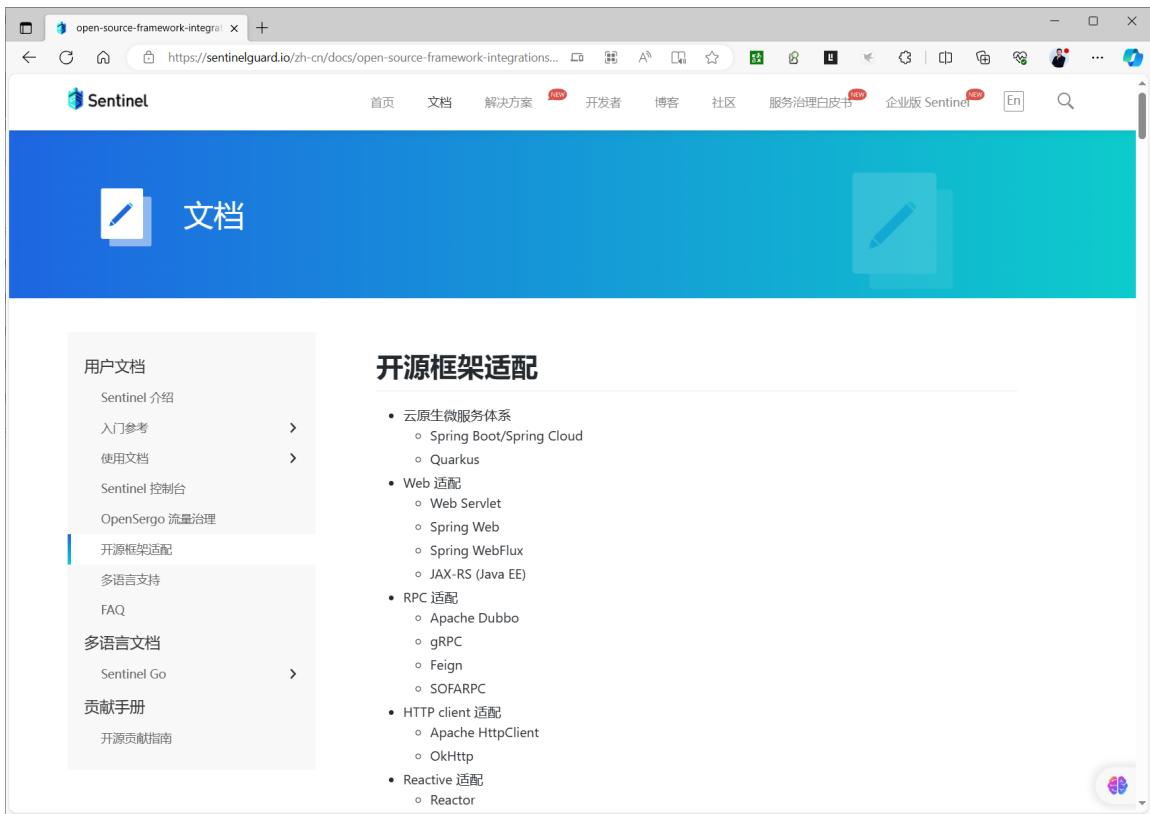Switch language with the En button

click(1014, 101)
